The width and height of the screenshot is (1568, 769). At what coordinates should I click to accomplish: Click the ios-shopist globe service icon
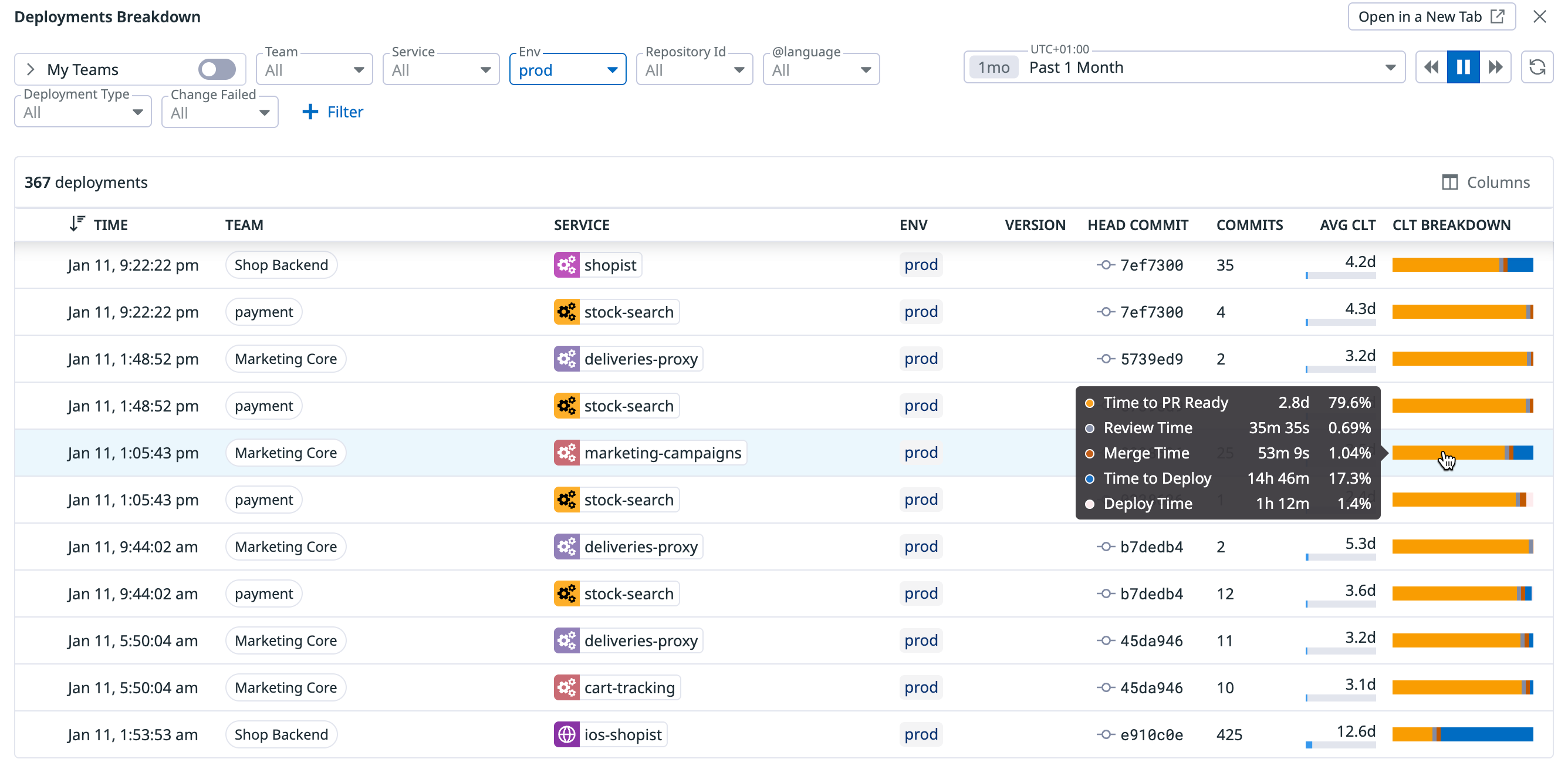click(566, 734)
